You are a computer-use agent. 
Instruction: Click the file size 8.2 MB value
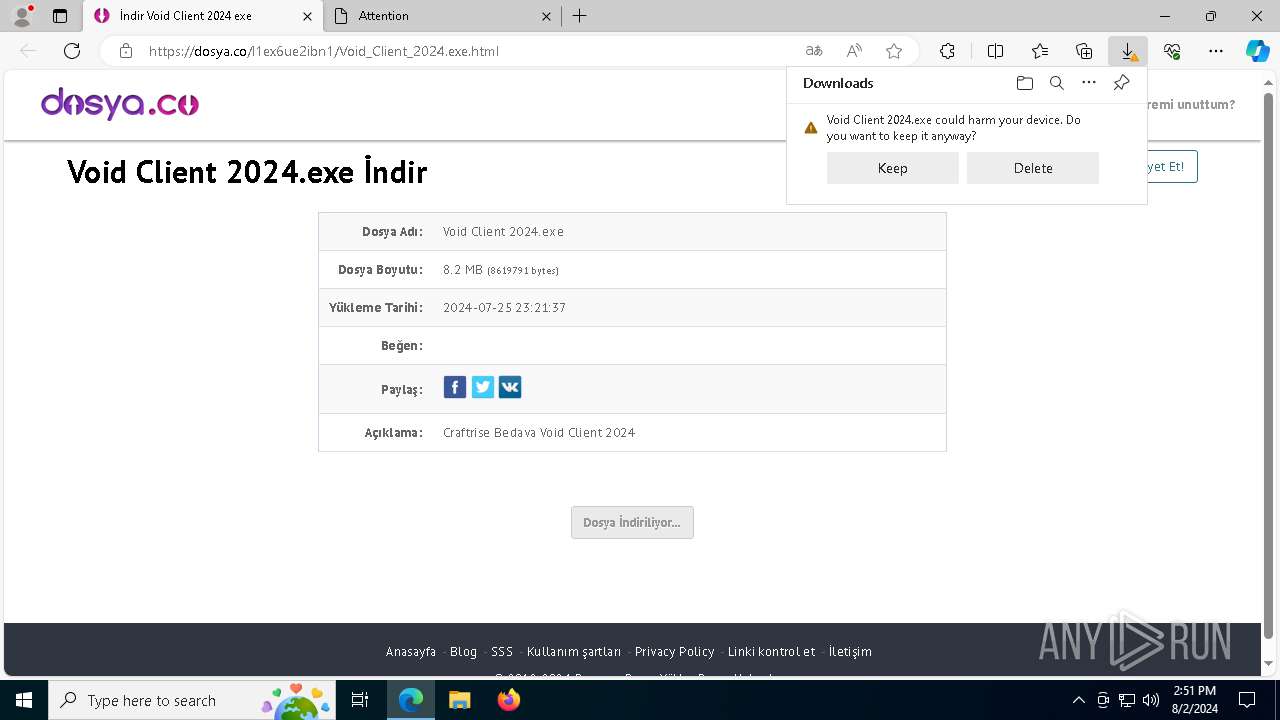pyautogui.click(x=501, y=270)
